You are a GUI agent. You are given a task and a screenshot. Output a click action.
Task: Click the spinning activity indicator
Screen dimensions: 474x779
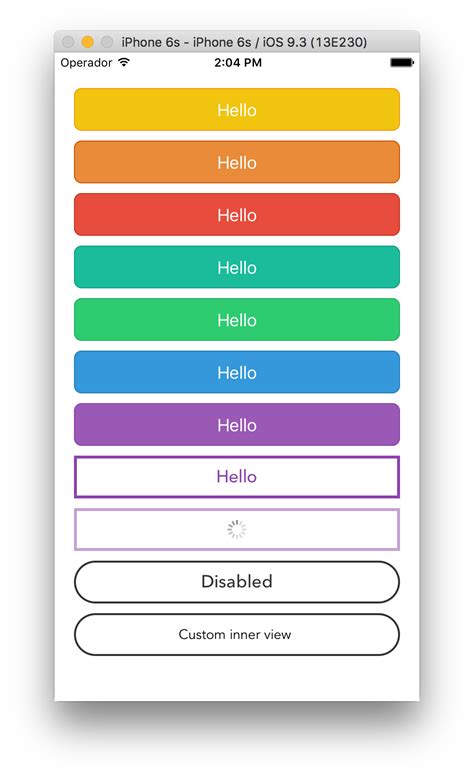(x=237, y=529)
